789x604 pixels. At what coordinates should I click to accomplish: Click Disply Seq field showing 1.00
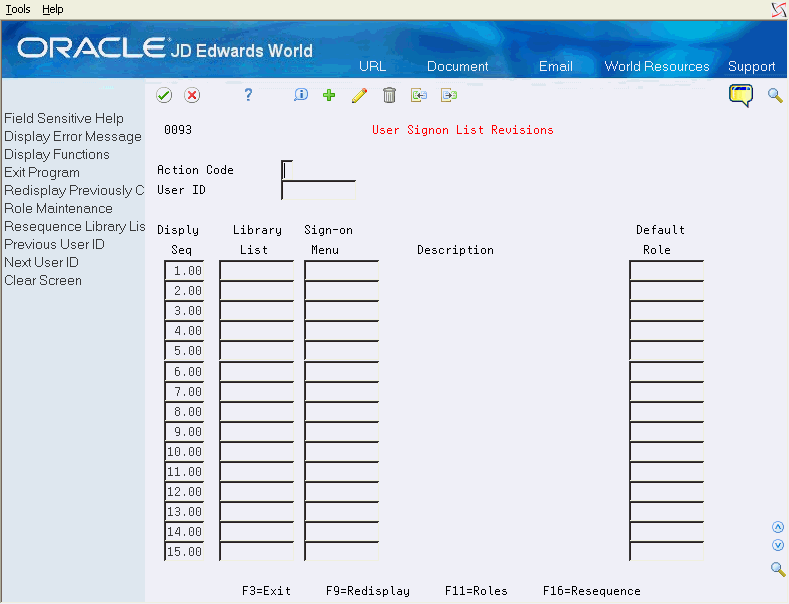pos(184,271)
